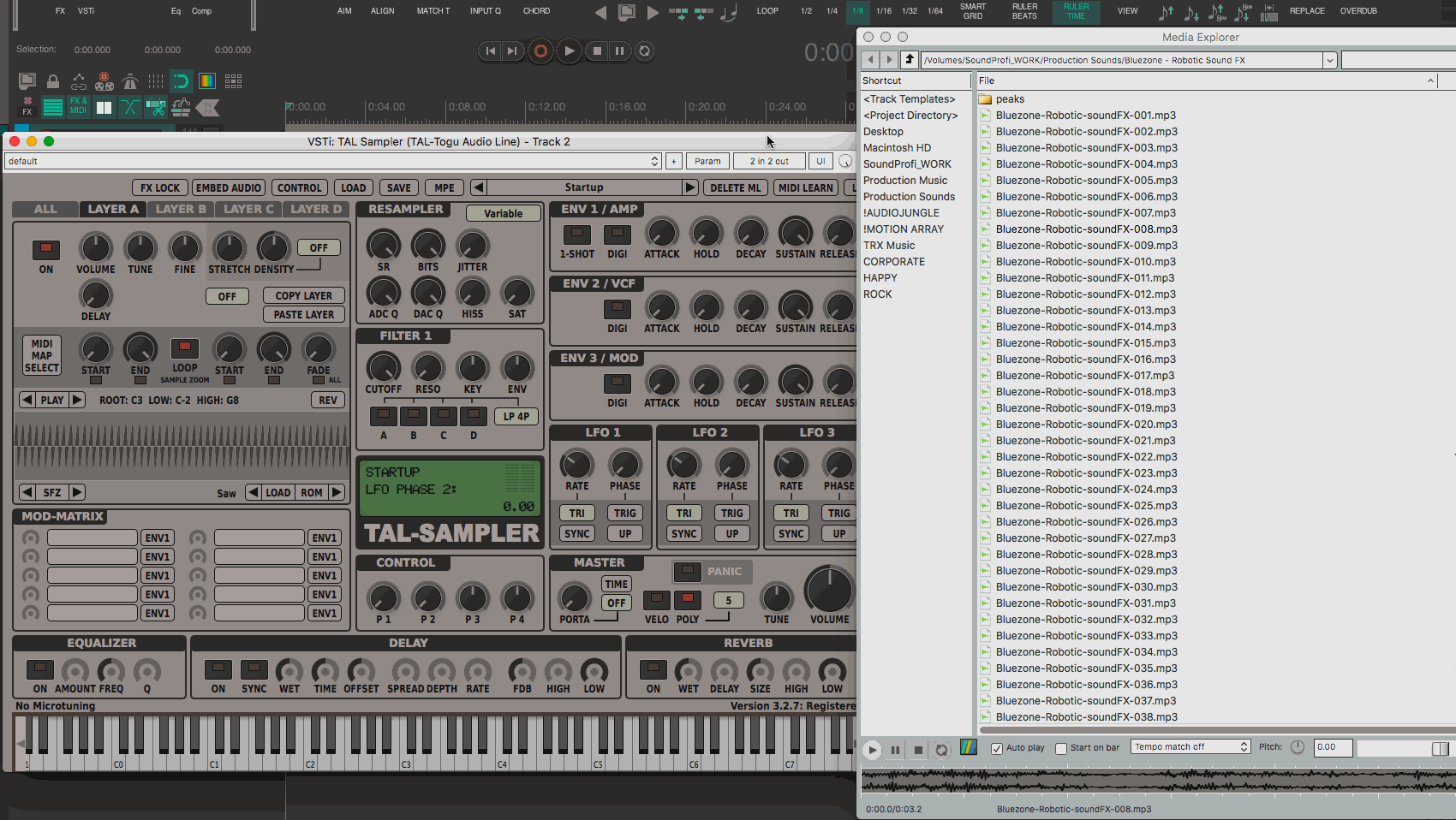1456x820 pixels.
Task: Select Bluezone-Robotic-soundFX-008.mp3 file
Action: [x=1086, y=229]
